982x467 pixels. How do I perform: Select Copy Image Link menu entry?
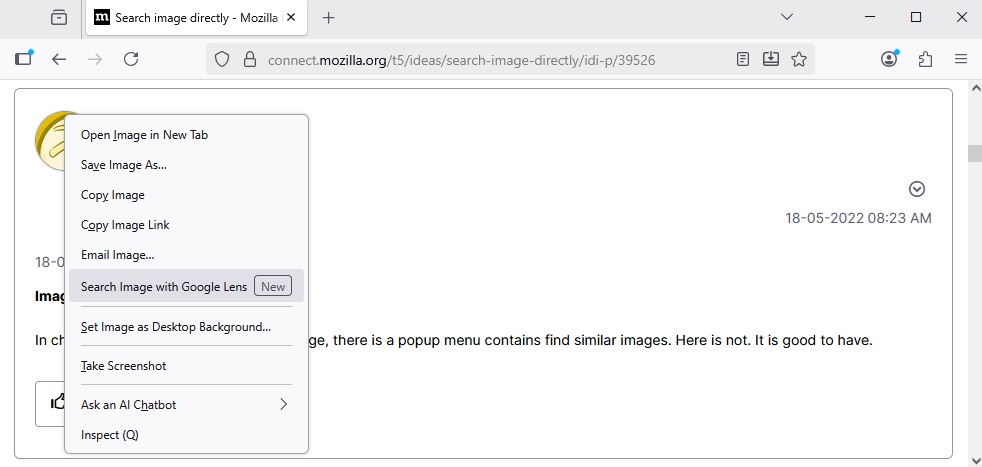125,225
